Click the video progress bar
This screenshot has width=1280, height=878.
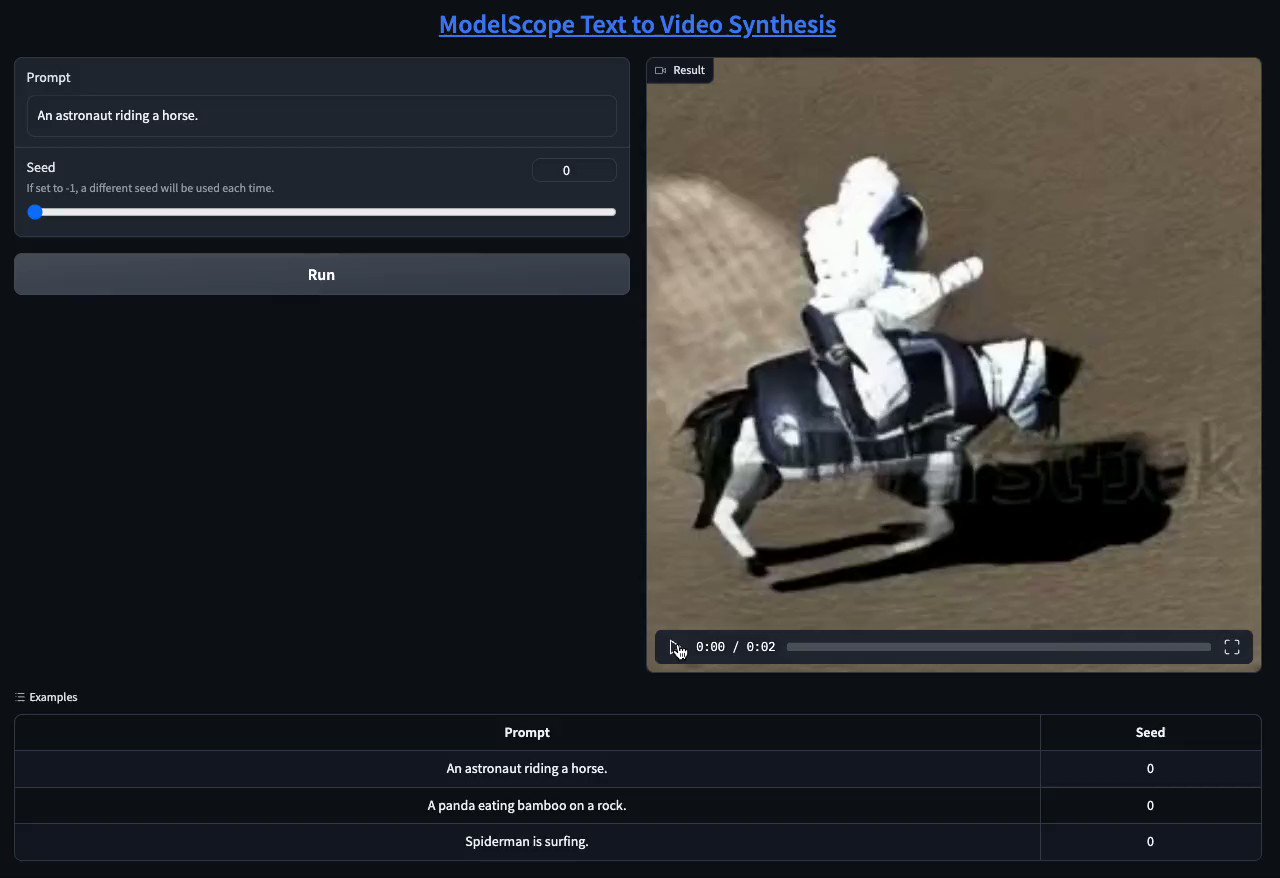[998, 647]
